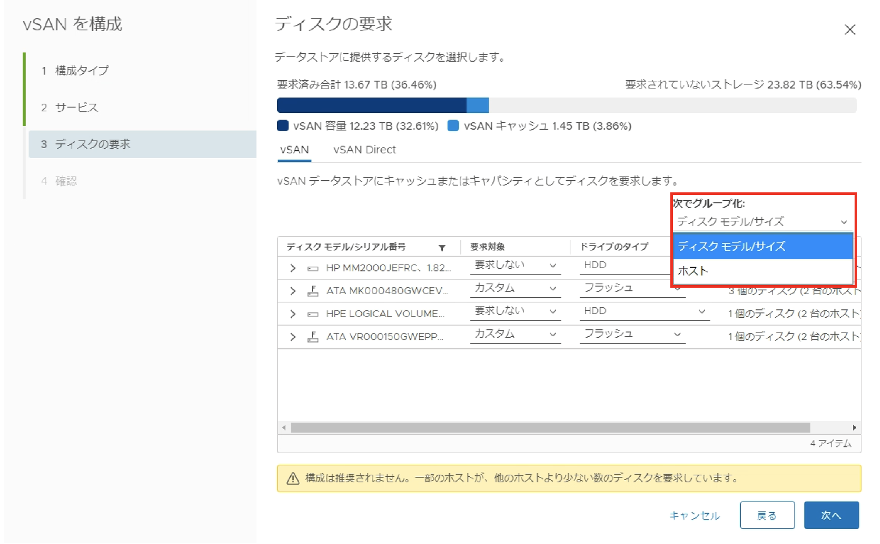Viewport: 880px width, 544px height.
Task: Click the flash disk icon for ATA VR000150GWEPP
Action: [313, 336]
